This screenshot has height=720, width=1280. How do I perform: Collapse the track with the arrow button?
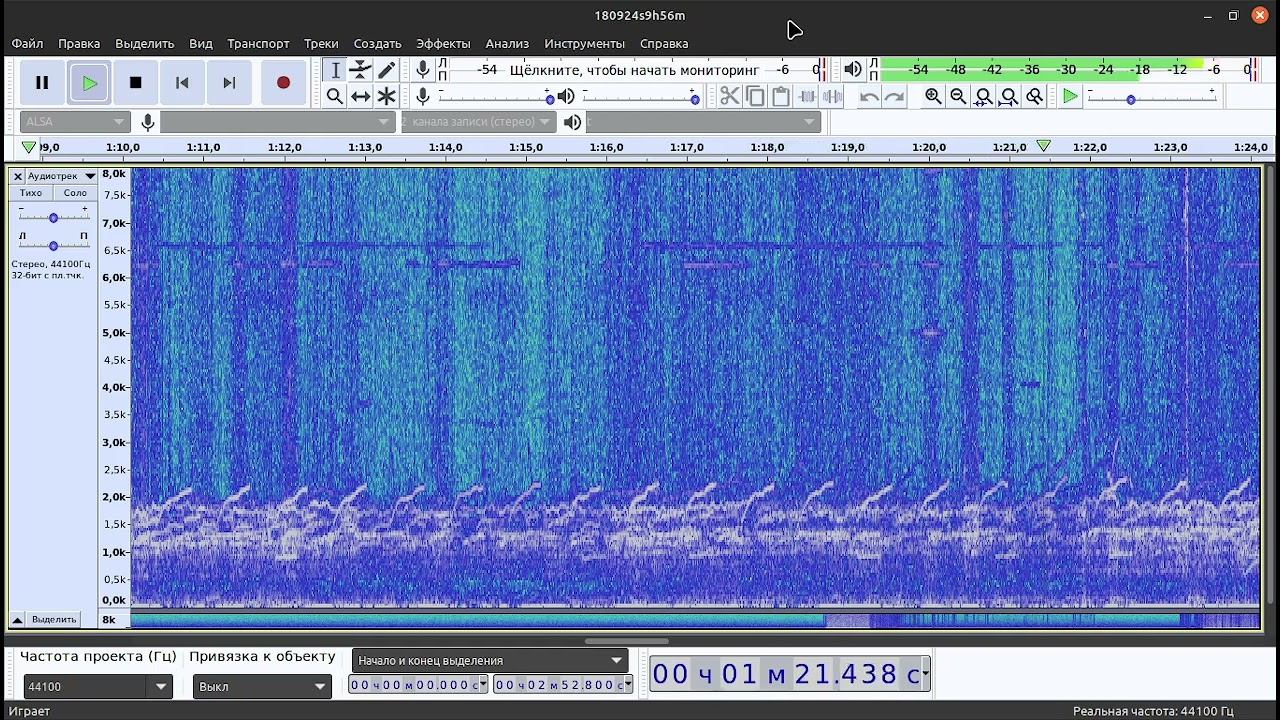[17, 619]
